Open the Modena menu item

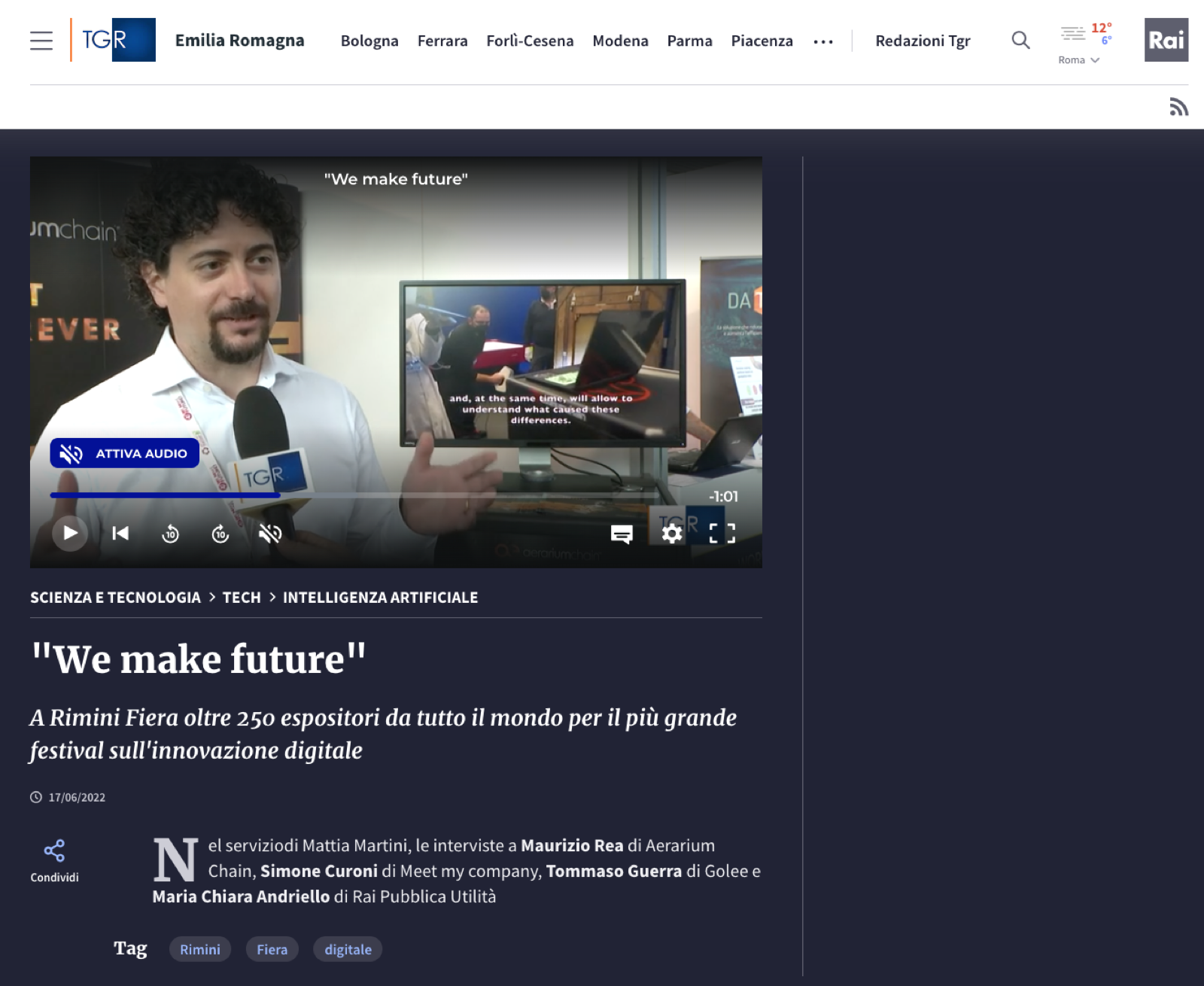620,41
